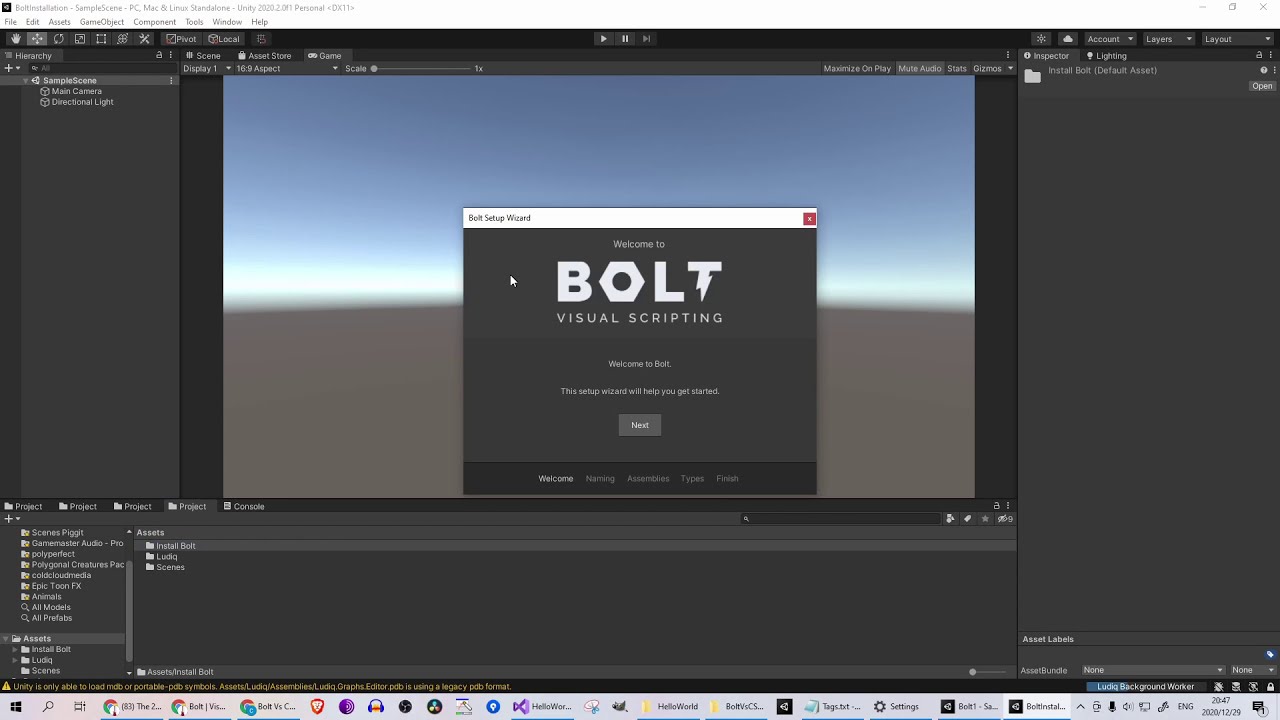Click Next in Bolt Setup Wizard
This screenshot has width=1280, height=720.
click(640, 425)
